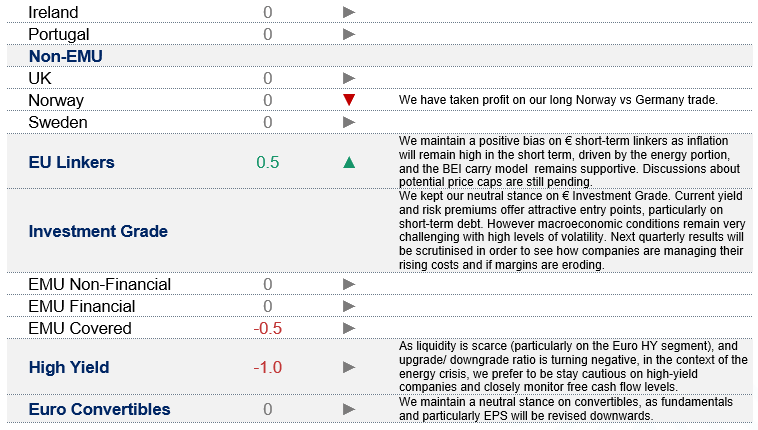
Task: Click the red -1.0 score value
Action: point(267,367)
